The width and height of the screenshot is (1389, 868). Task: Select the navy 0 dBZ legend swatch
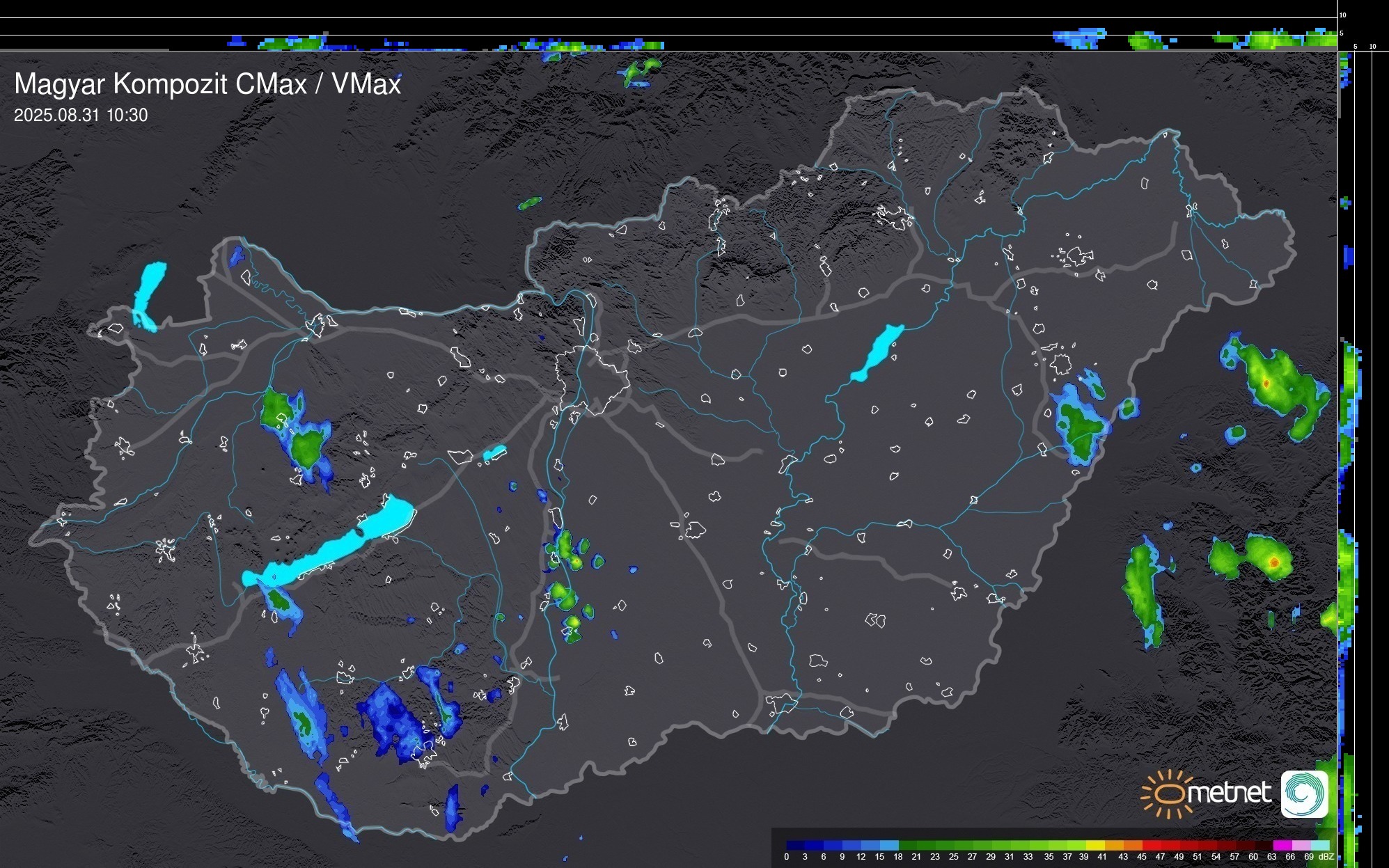click(x=796, y=845)
